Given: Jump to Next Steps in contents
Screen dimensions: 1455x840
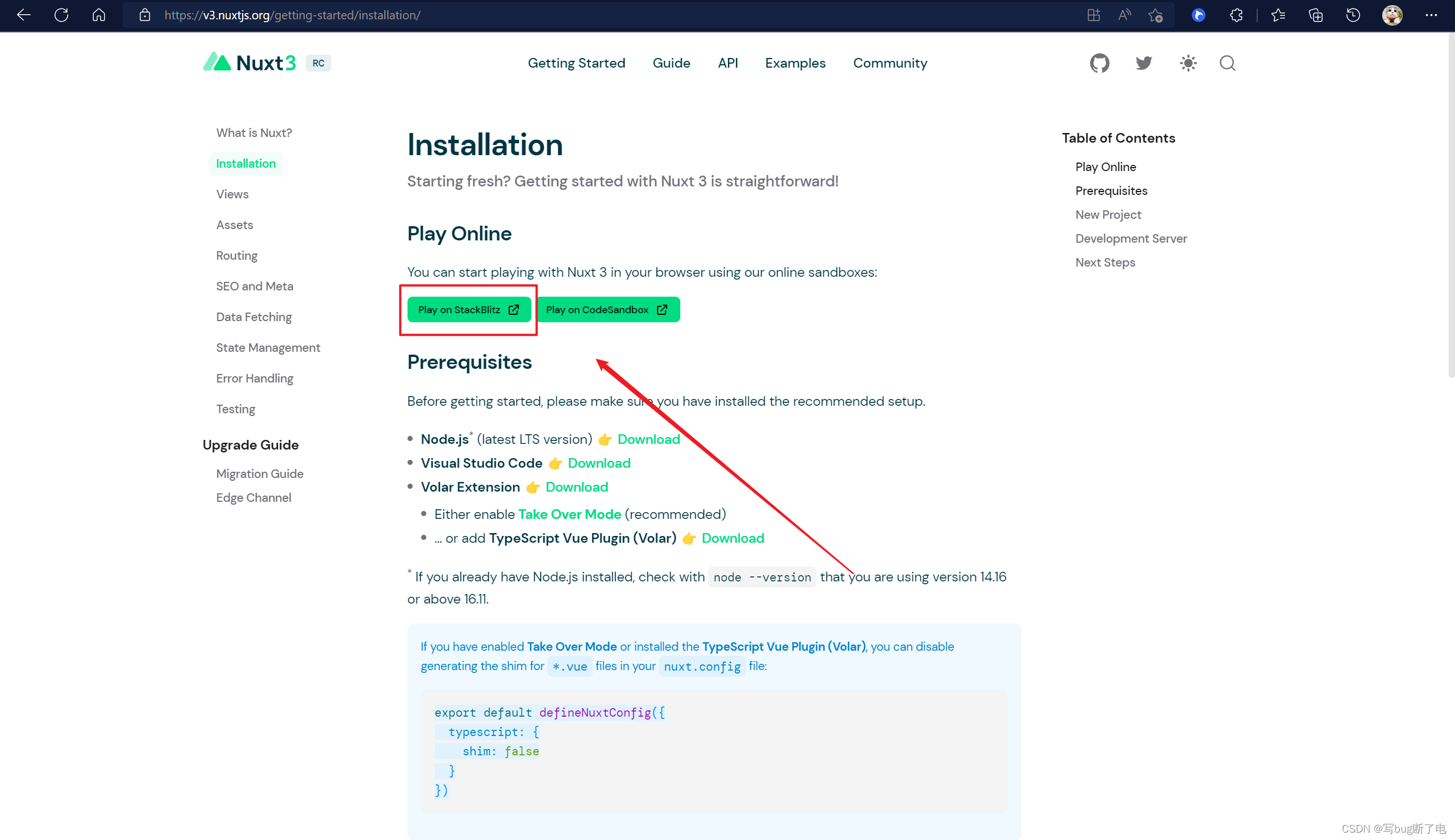Looking at the screenshot, I should pyautogui.click(x=1105, y=262).
